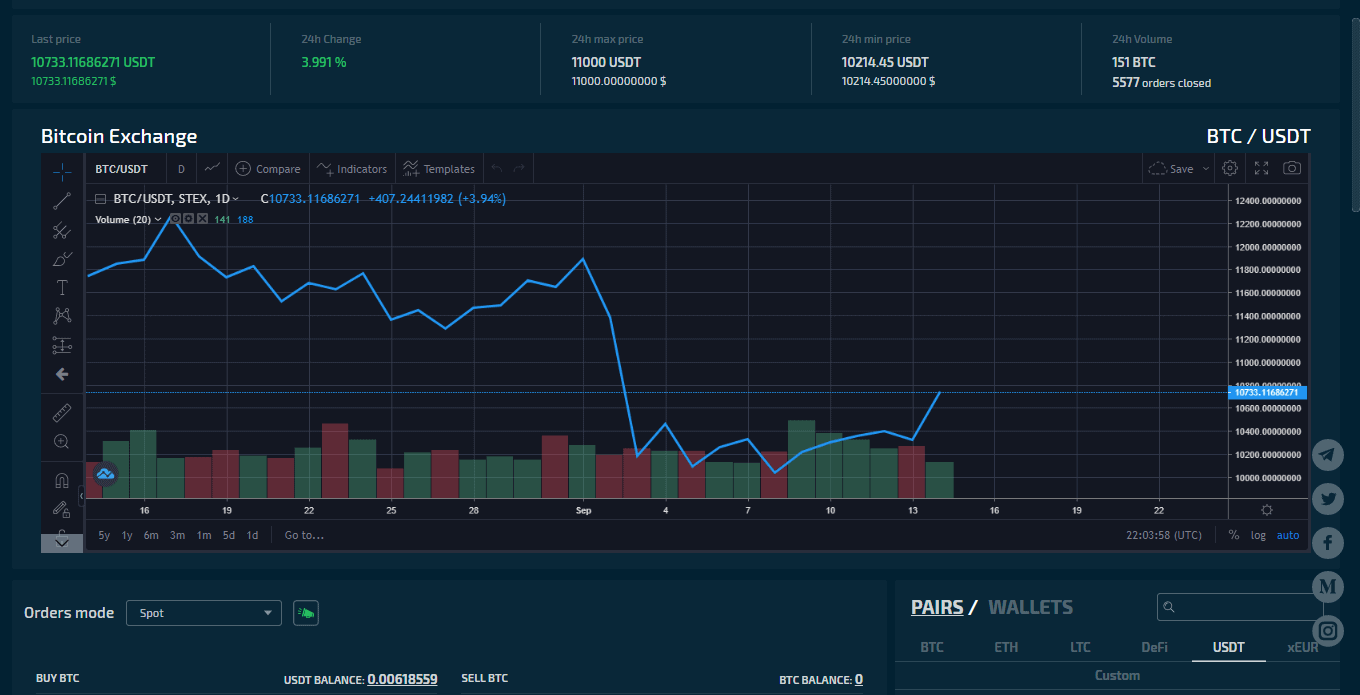Toggle lock all drawing tools
The height and width of the screenshot is (695, 1360).
(x=62, y=509)
